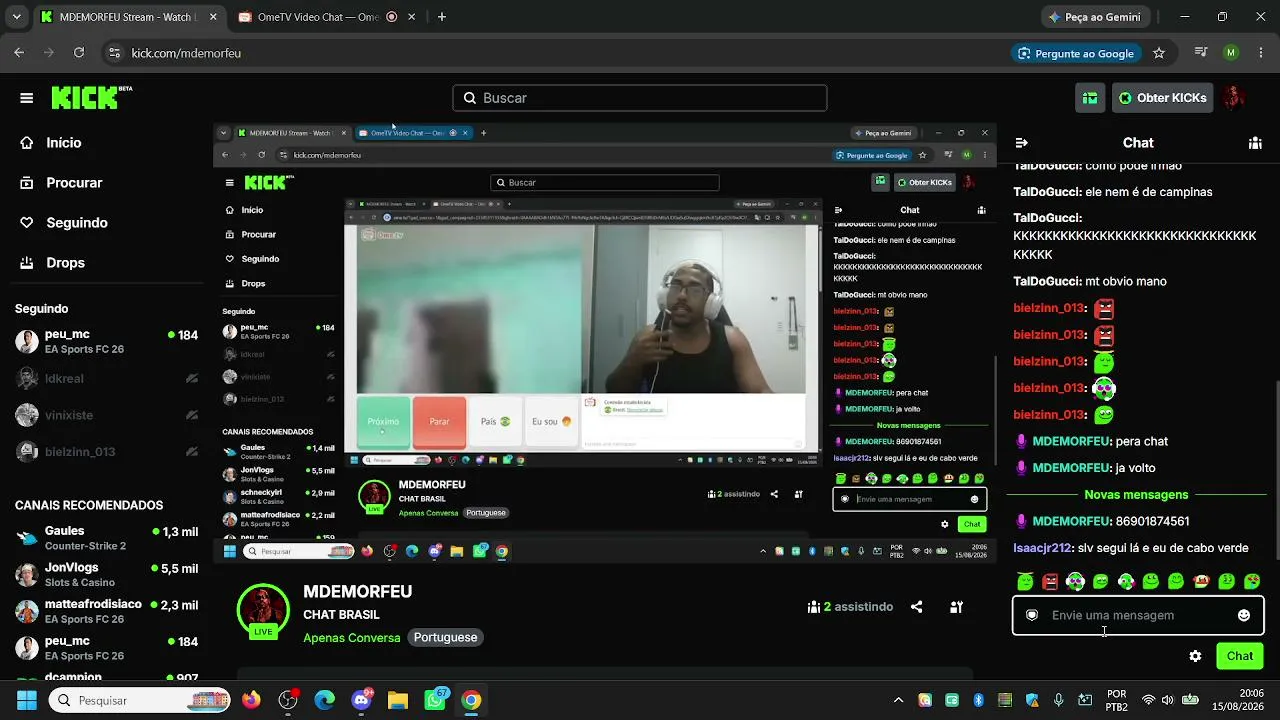Click the Novas mensagens chat divider
1280x720 pixels.
1136,495
